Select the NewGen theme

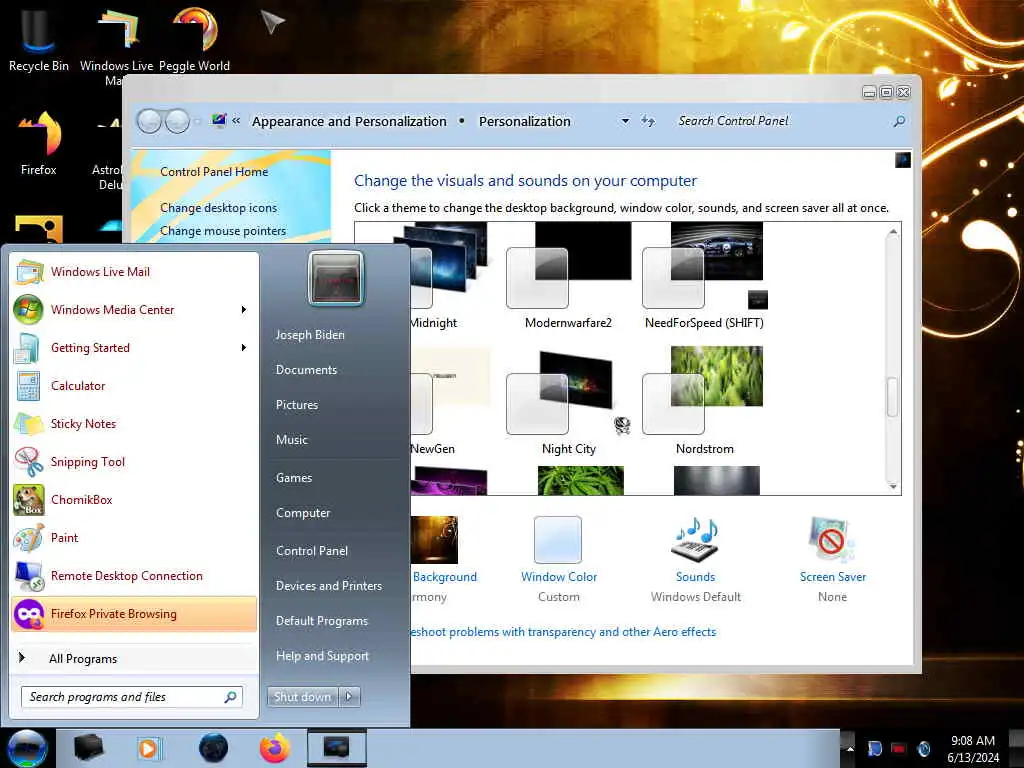pos(451,402)
